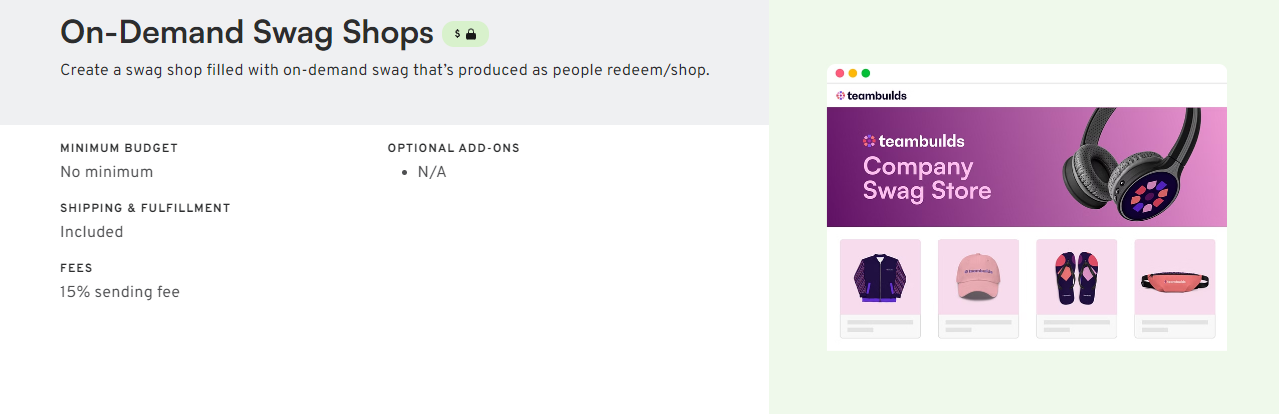Select the flip-flops product thumbnail
The height and width of the screenshot is (414, 1279).
(x=1076, y=276)
